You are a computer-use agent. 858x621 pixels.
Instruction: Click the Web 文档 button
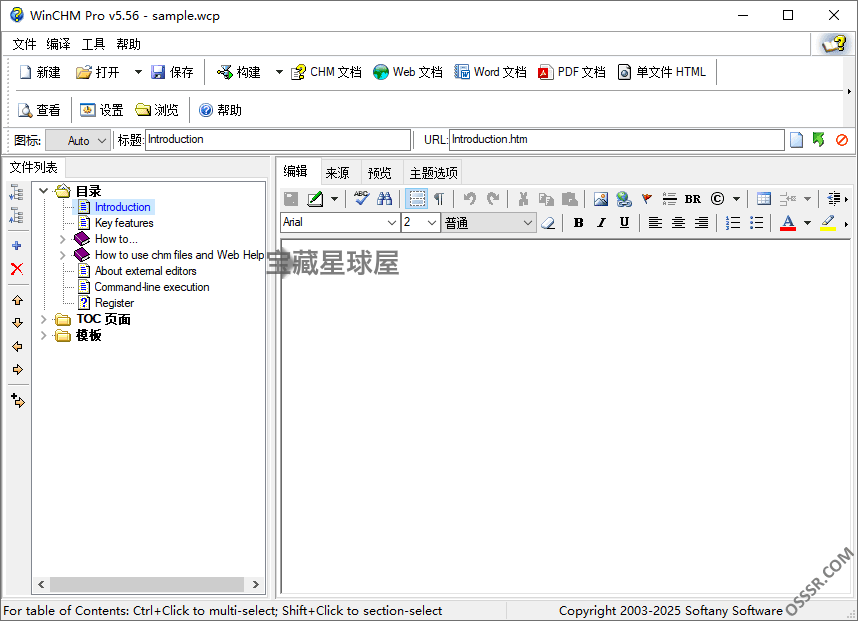coord(408,72)
